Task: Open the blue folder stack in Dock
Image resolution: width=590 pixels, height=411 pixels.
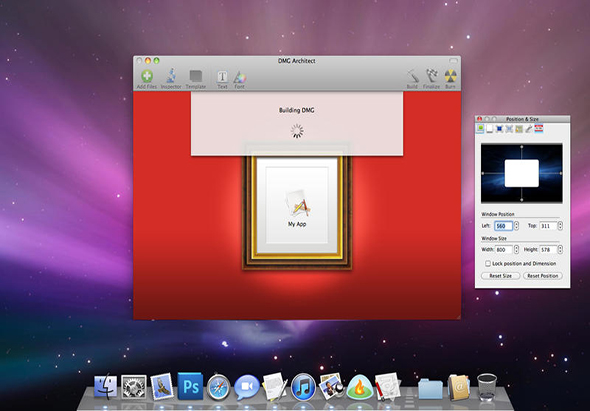Action: [x=430, y=389]
